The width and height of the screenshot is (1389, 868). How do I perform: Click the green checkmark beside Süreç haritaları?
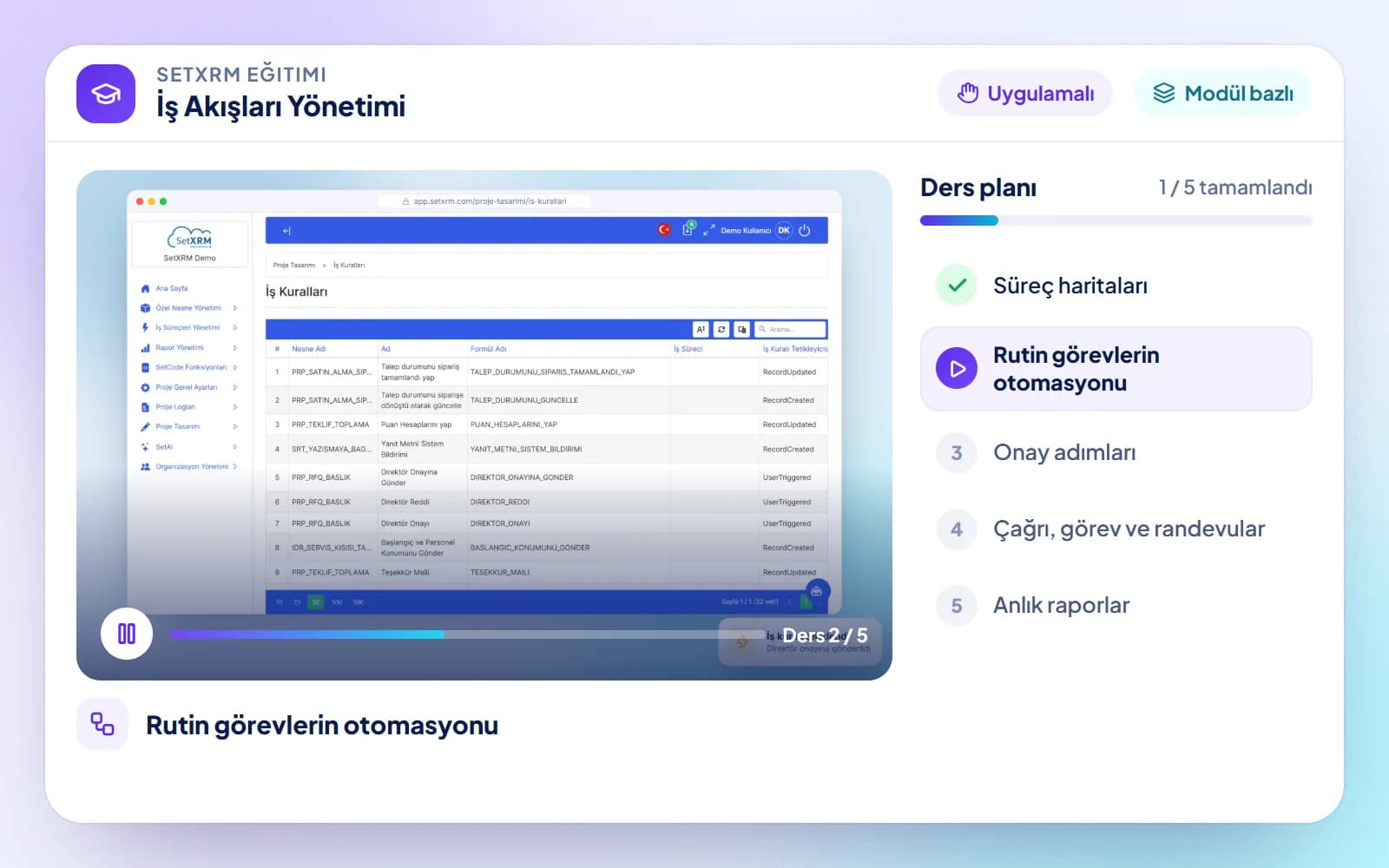957,286
